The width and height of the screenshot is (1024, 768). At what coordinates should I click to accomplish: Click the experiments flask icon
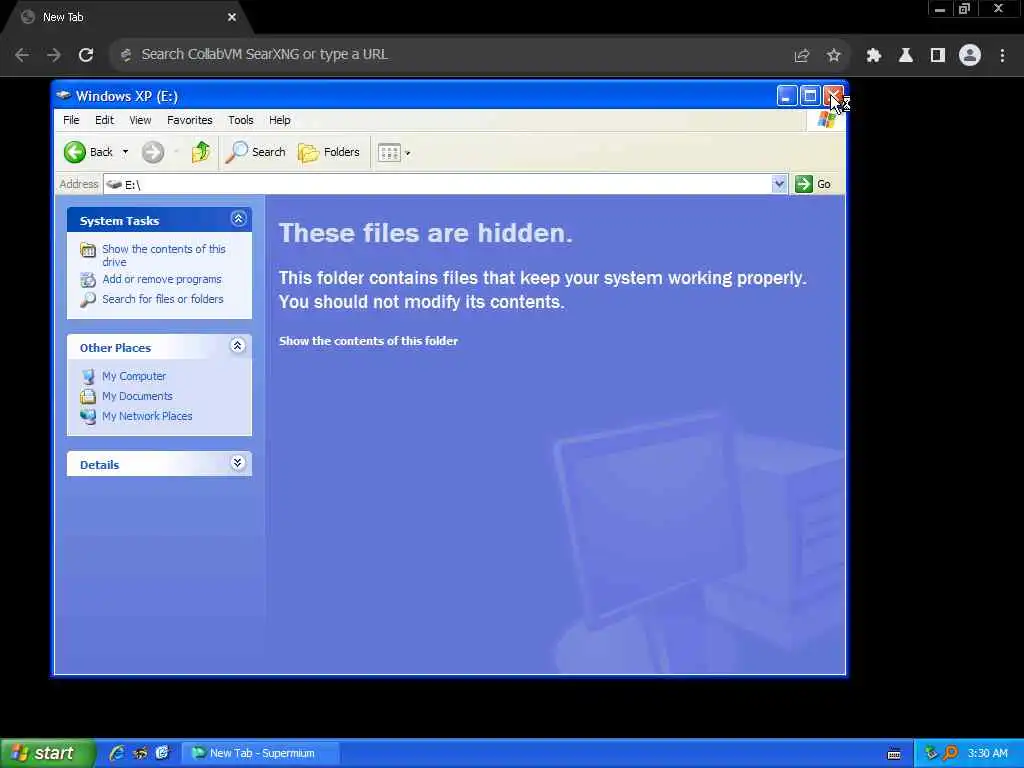[x=906, y=56]
